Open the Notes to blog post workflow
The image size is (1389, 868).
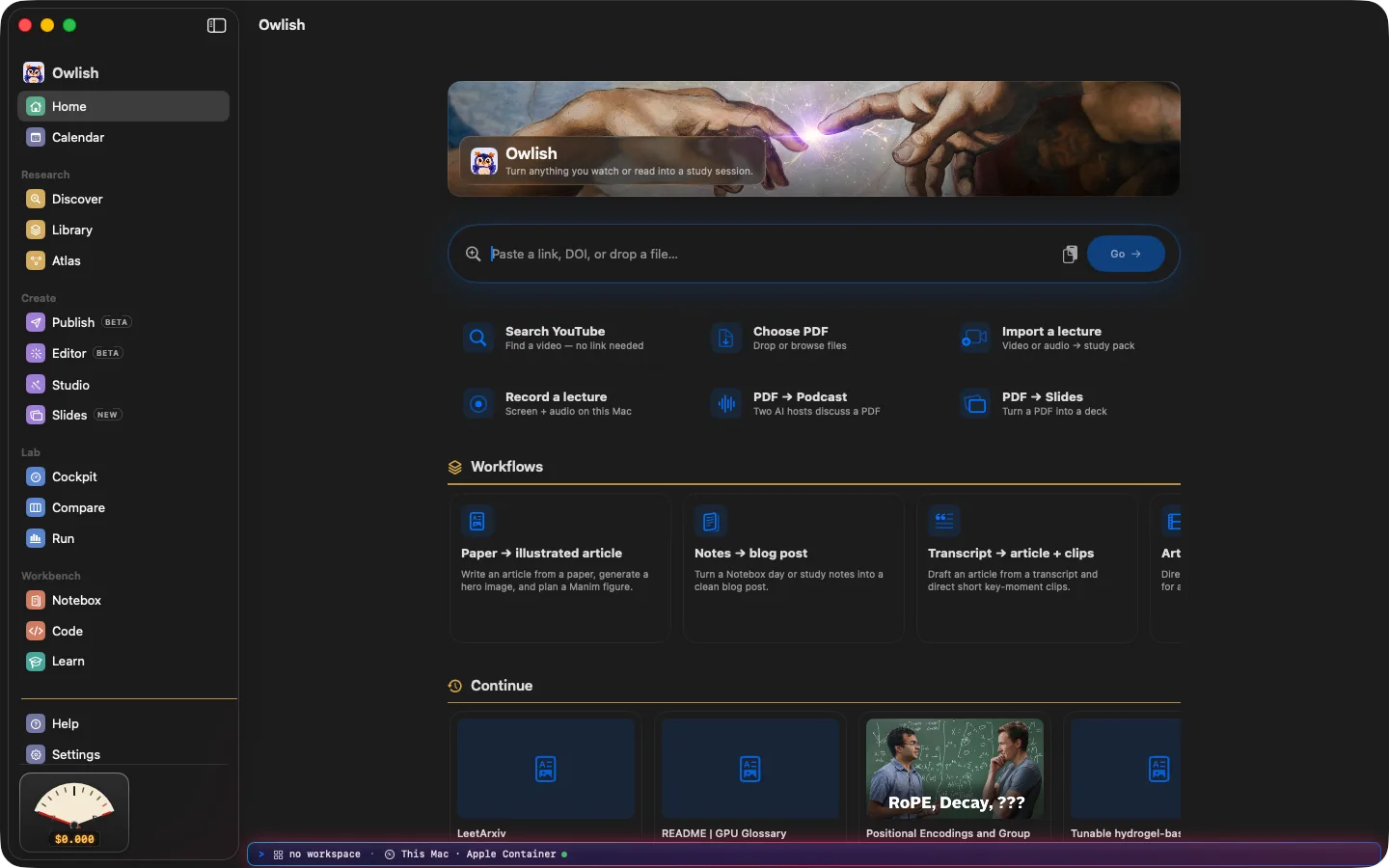793,568
